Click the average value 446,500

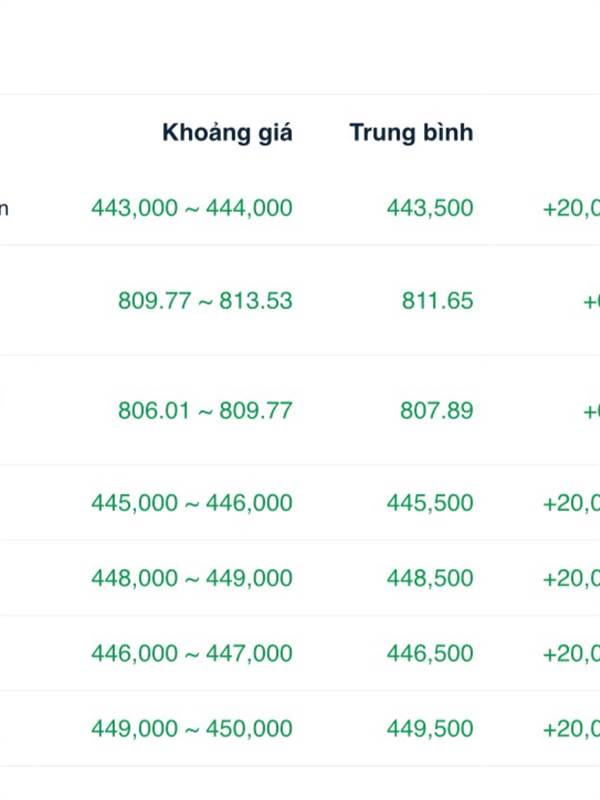point(430,654)
